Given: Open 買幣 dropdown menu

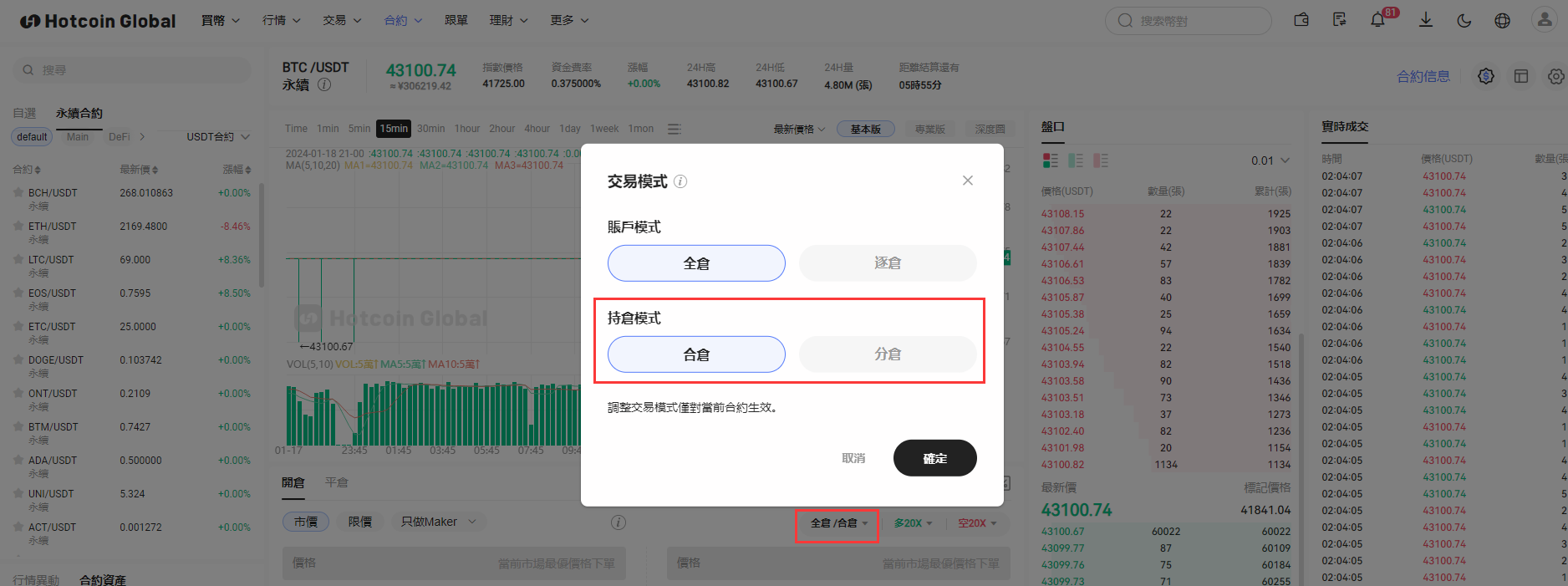Looking at the screenshot, I should tap(221, 20).
